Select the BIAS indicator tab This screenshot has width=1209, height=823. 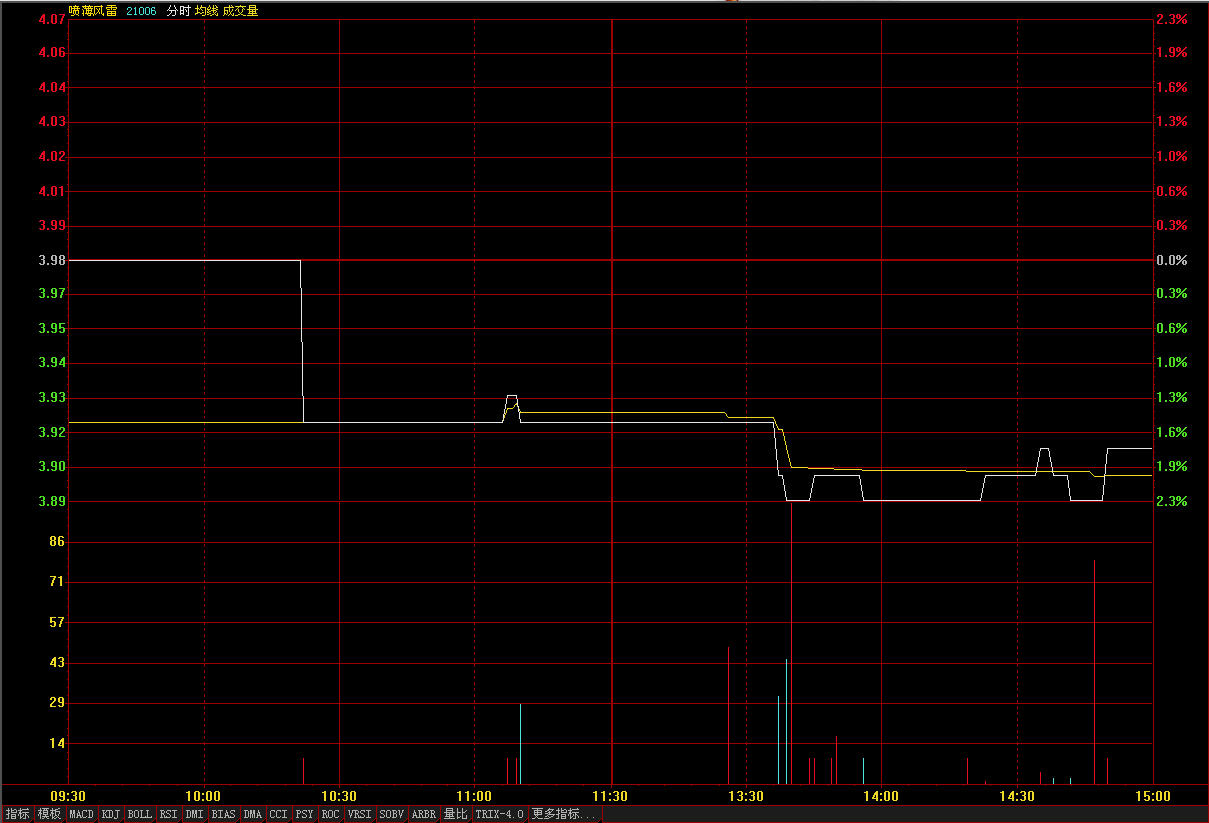point(224,814)
